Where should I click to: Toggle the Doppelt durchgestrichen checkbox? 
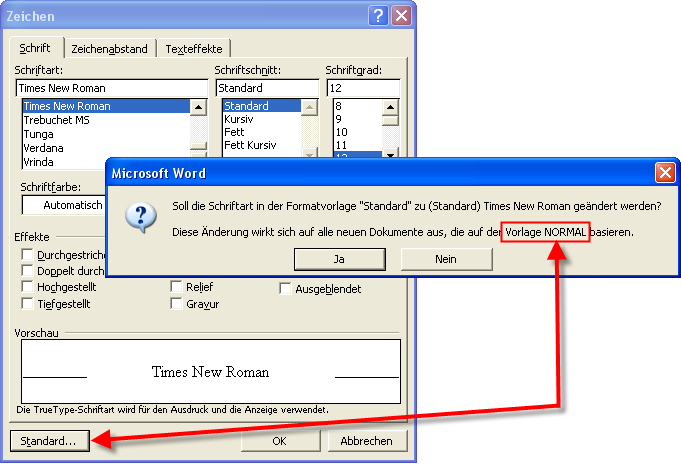click(x=27, y=270)
